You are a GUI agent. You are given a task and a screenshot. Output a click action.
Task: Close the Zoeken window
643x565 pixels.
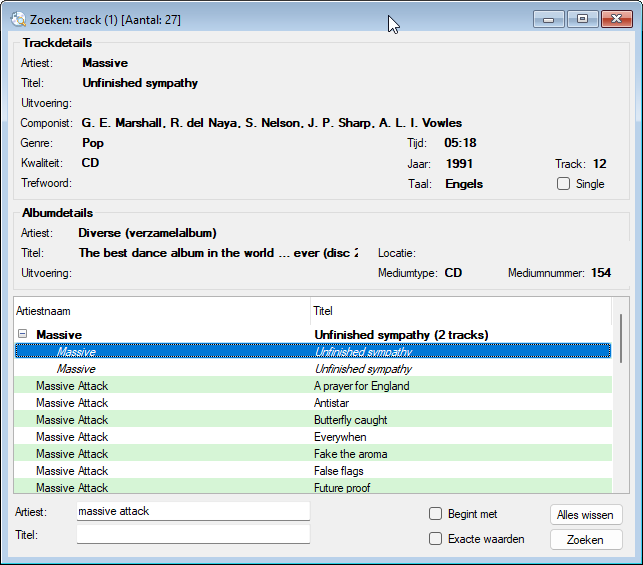pos(616,19)
